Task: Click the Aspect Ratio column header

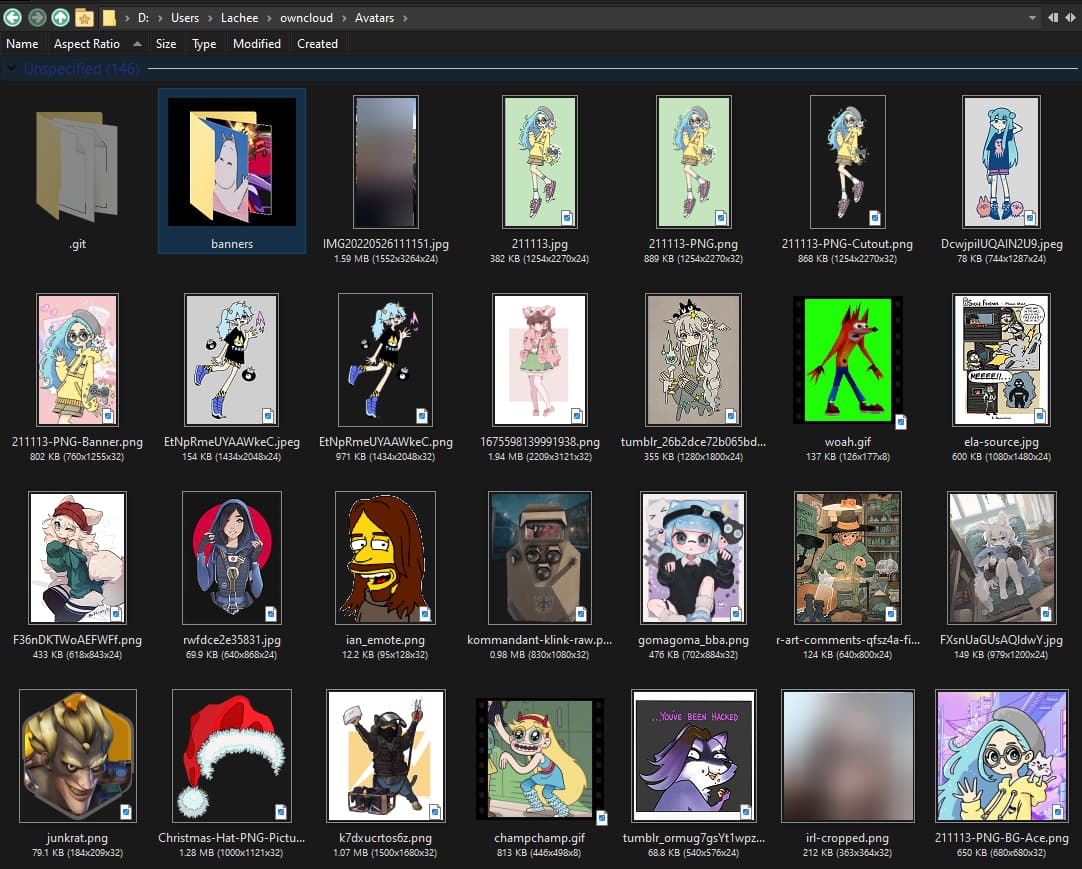Action: [87, 43]
